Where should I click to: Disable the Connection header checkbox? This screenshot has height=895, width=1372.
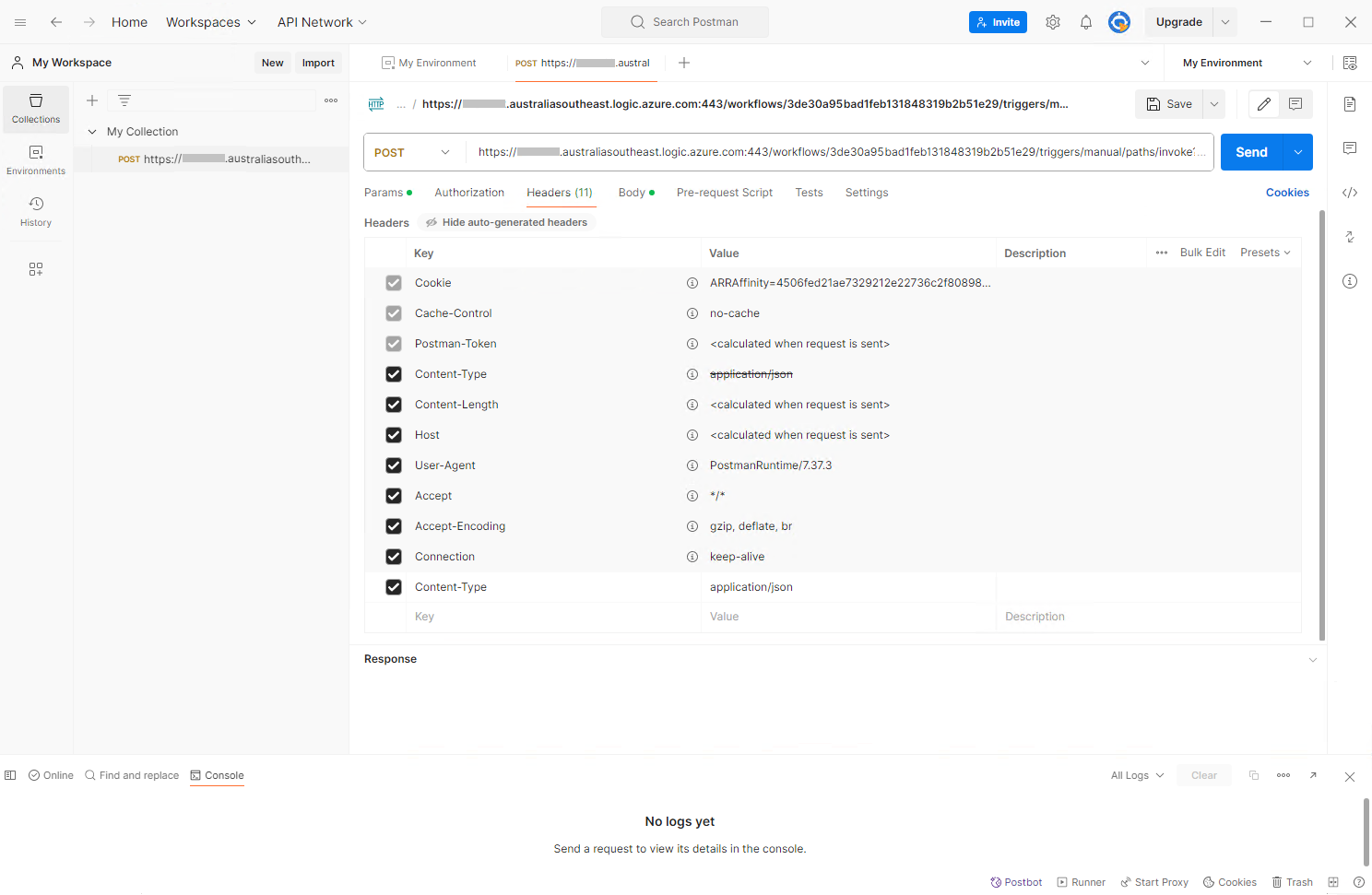394,557
